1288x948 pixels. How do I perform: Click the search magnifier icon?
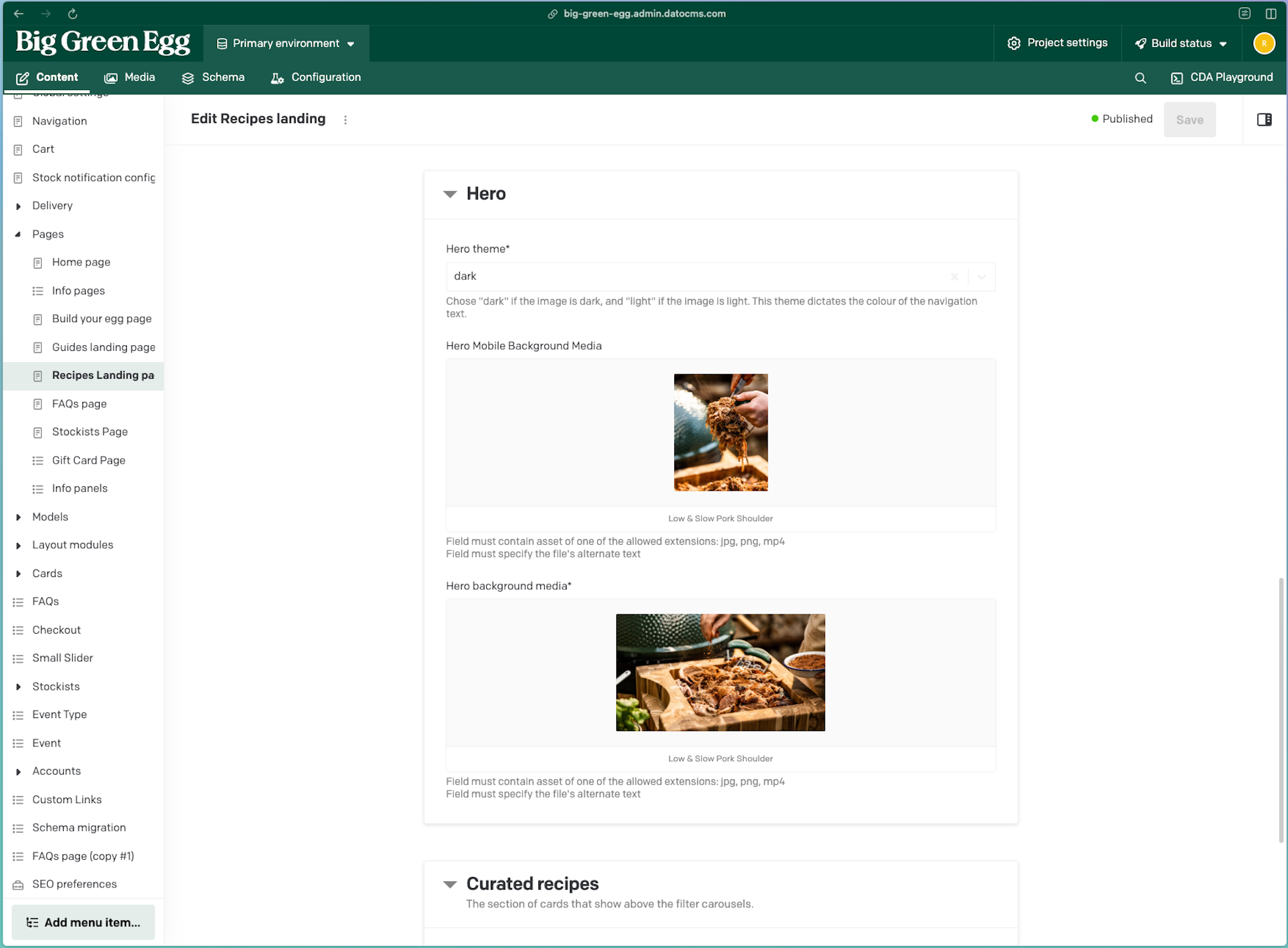(x=1140, y=78)
